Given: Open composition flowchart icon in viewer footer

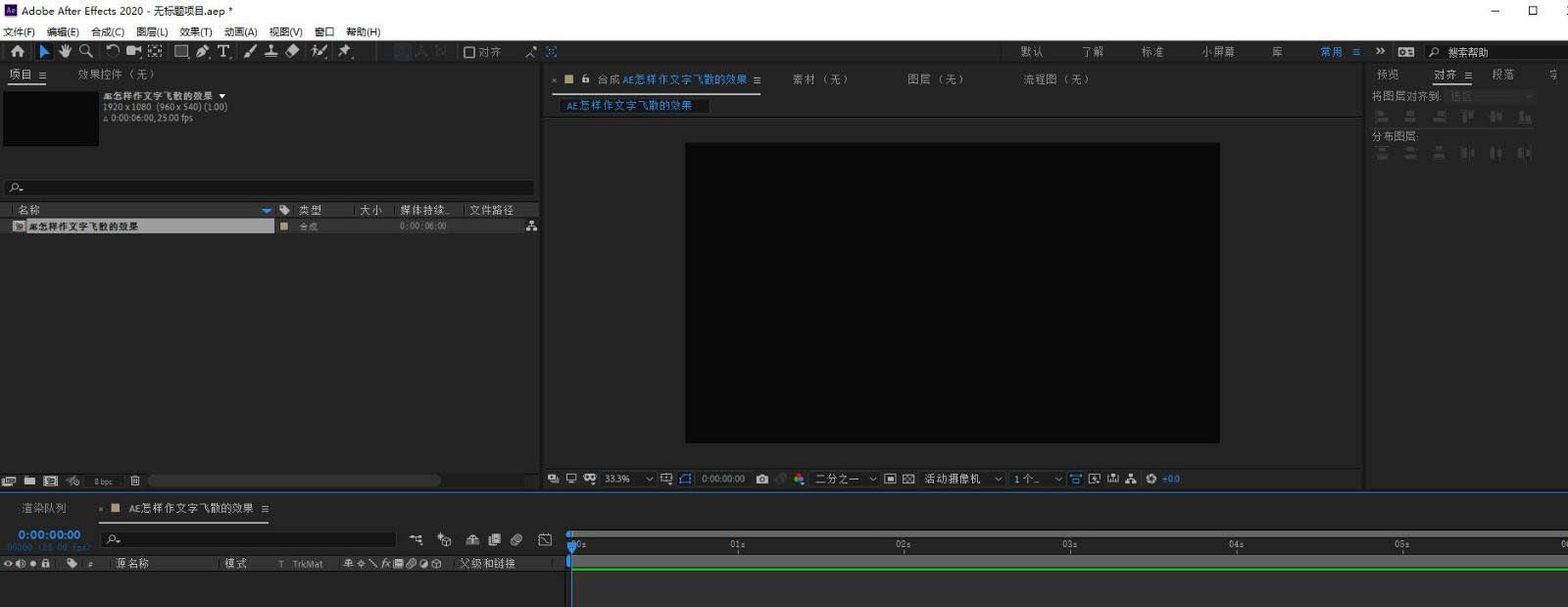Looking at the screenshot, I should tap(1131, 479).
